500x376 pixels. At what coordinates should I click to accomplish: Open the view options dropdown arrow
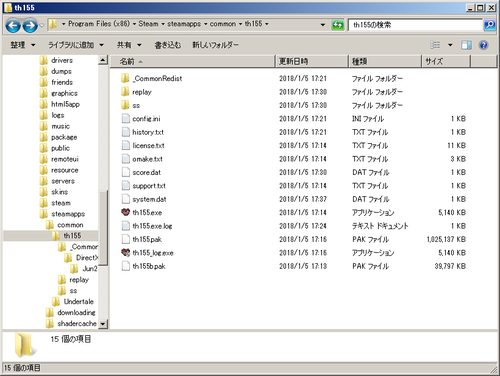click(450, 45)
